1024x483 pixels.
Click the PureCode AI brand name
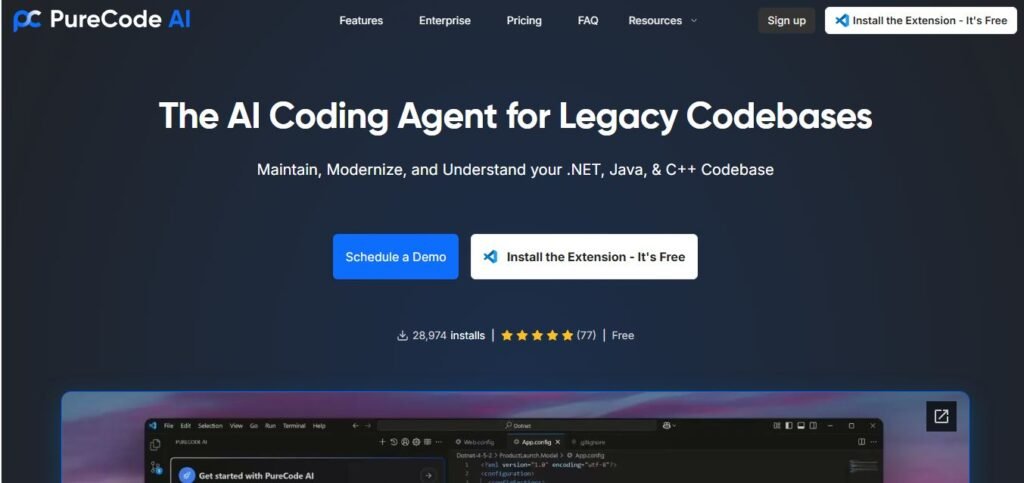[x=120, y=20]
